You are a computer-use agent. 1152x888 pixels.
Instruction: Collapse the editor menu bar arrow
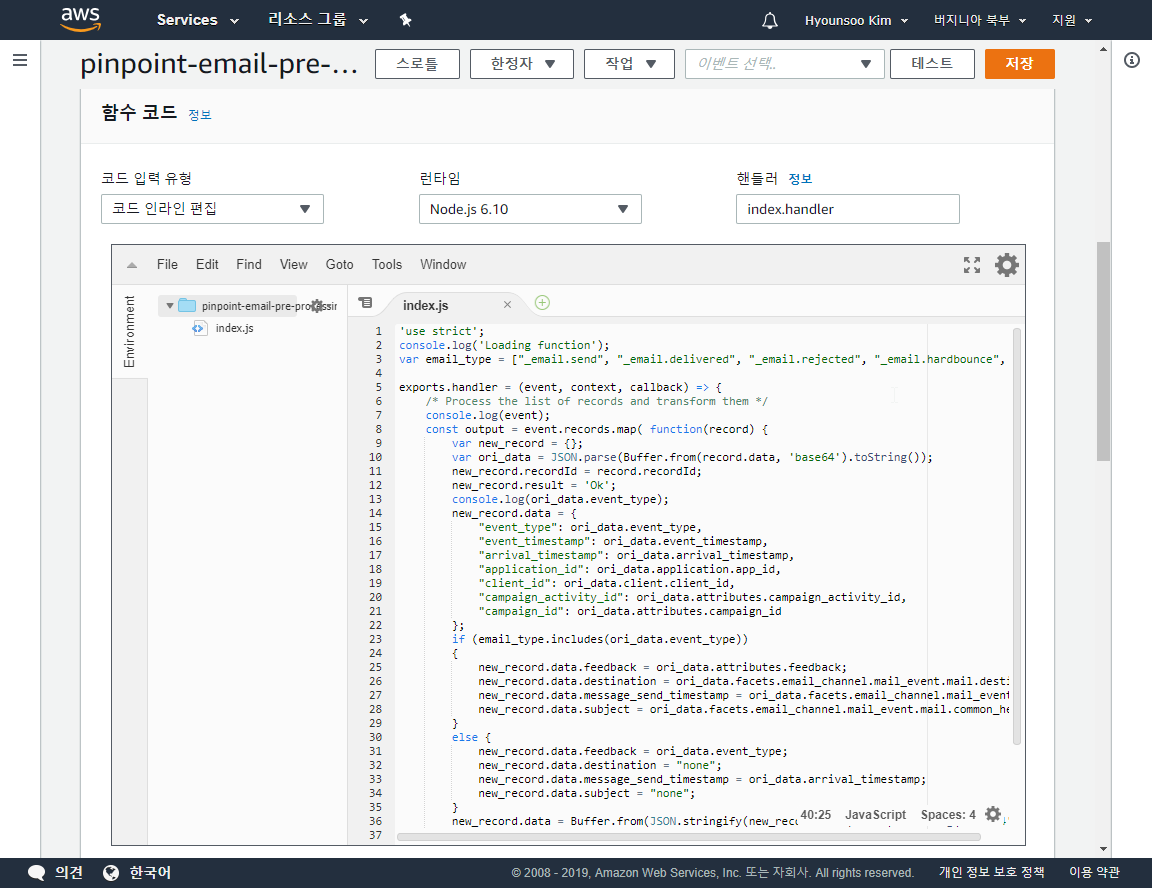click(132, 265)
